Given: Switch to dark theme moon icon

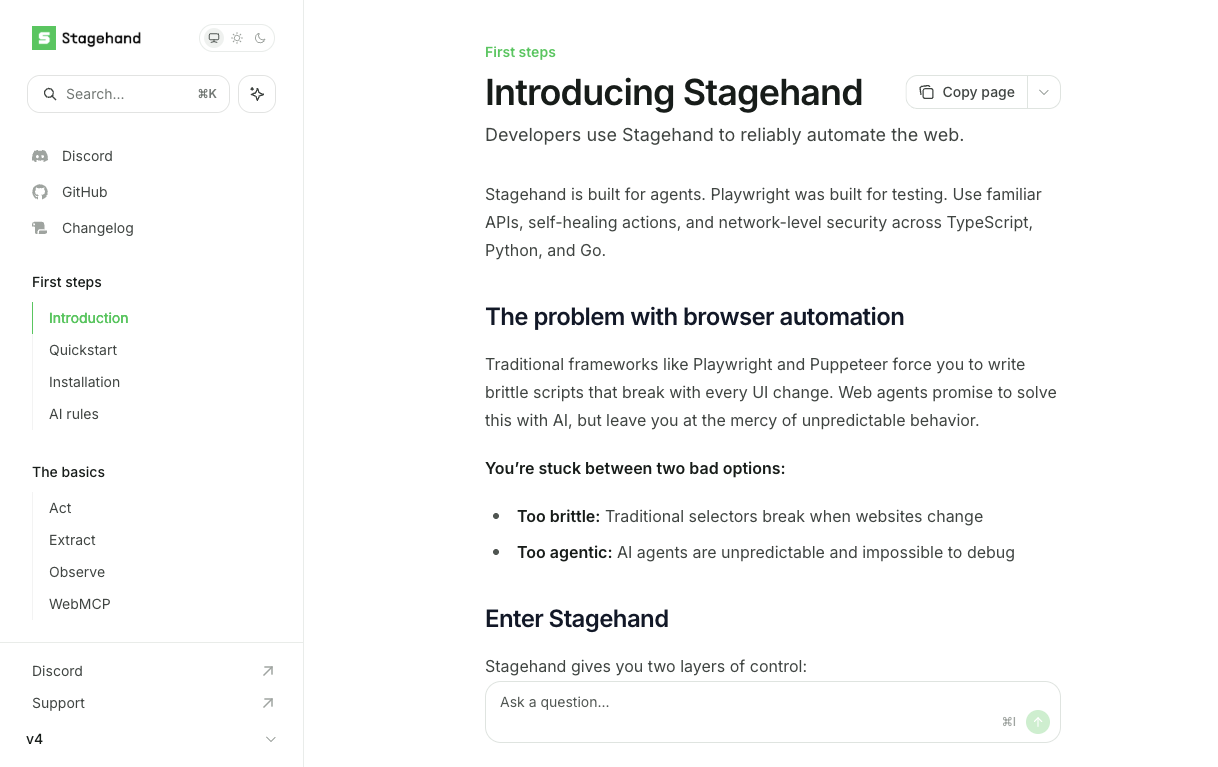Looking at the screenshot, I should [x=260, y=38].
